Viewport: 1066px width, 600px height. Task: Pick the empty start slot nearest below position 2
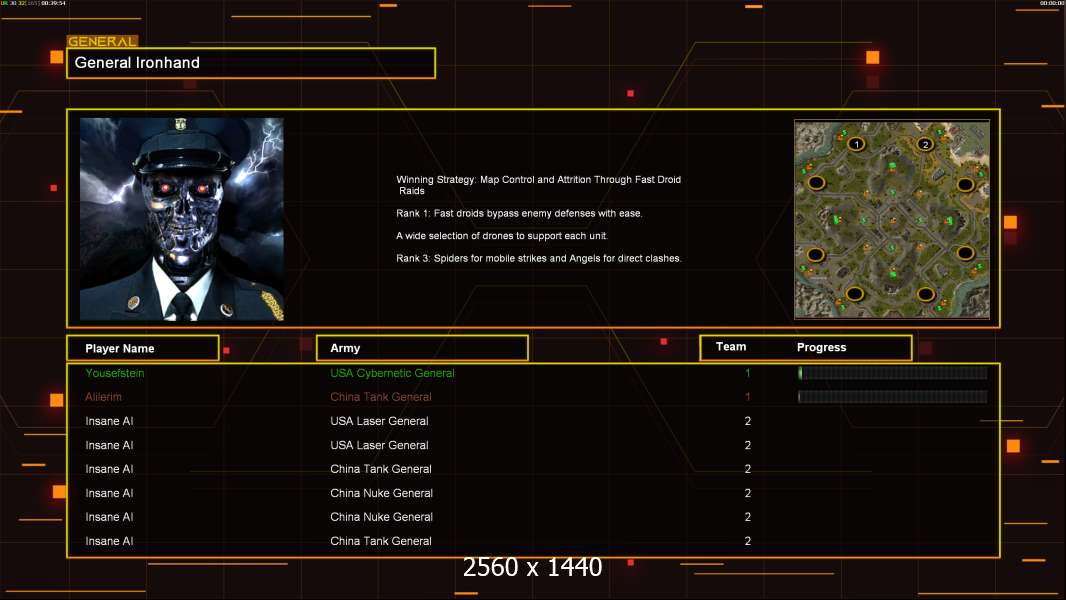click(x=965, y=184)
